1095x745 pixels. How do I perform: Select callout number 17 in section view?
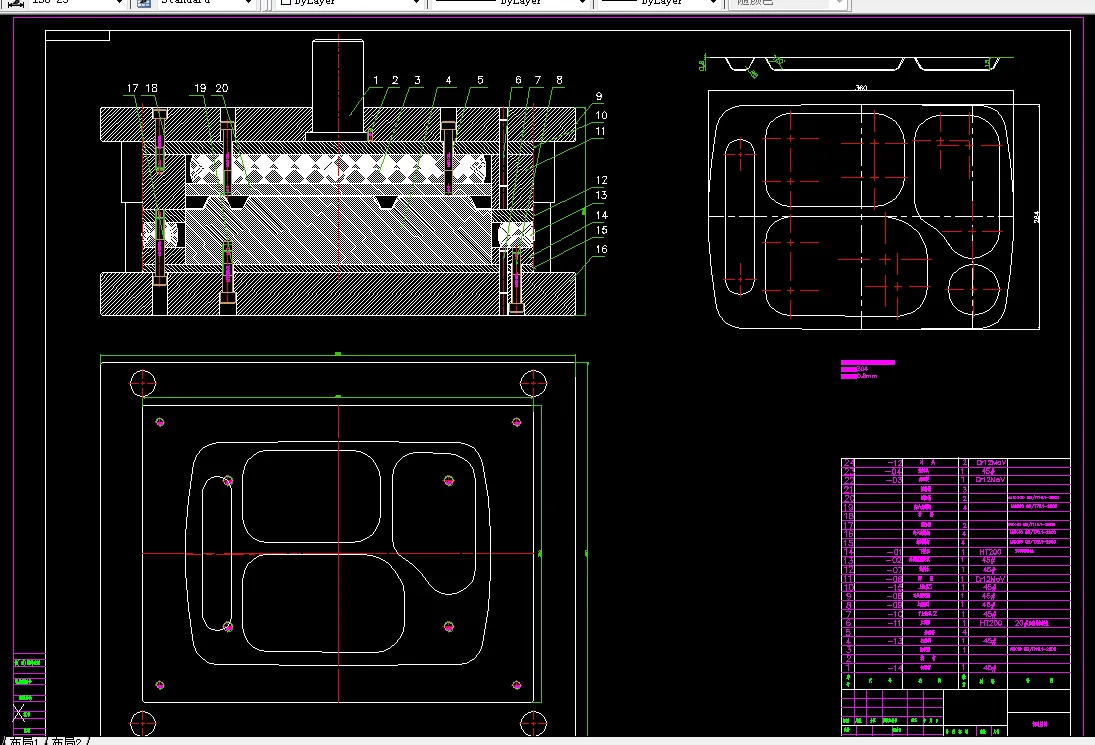(133, 88)
